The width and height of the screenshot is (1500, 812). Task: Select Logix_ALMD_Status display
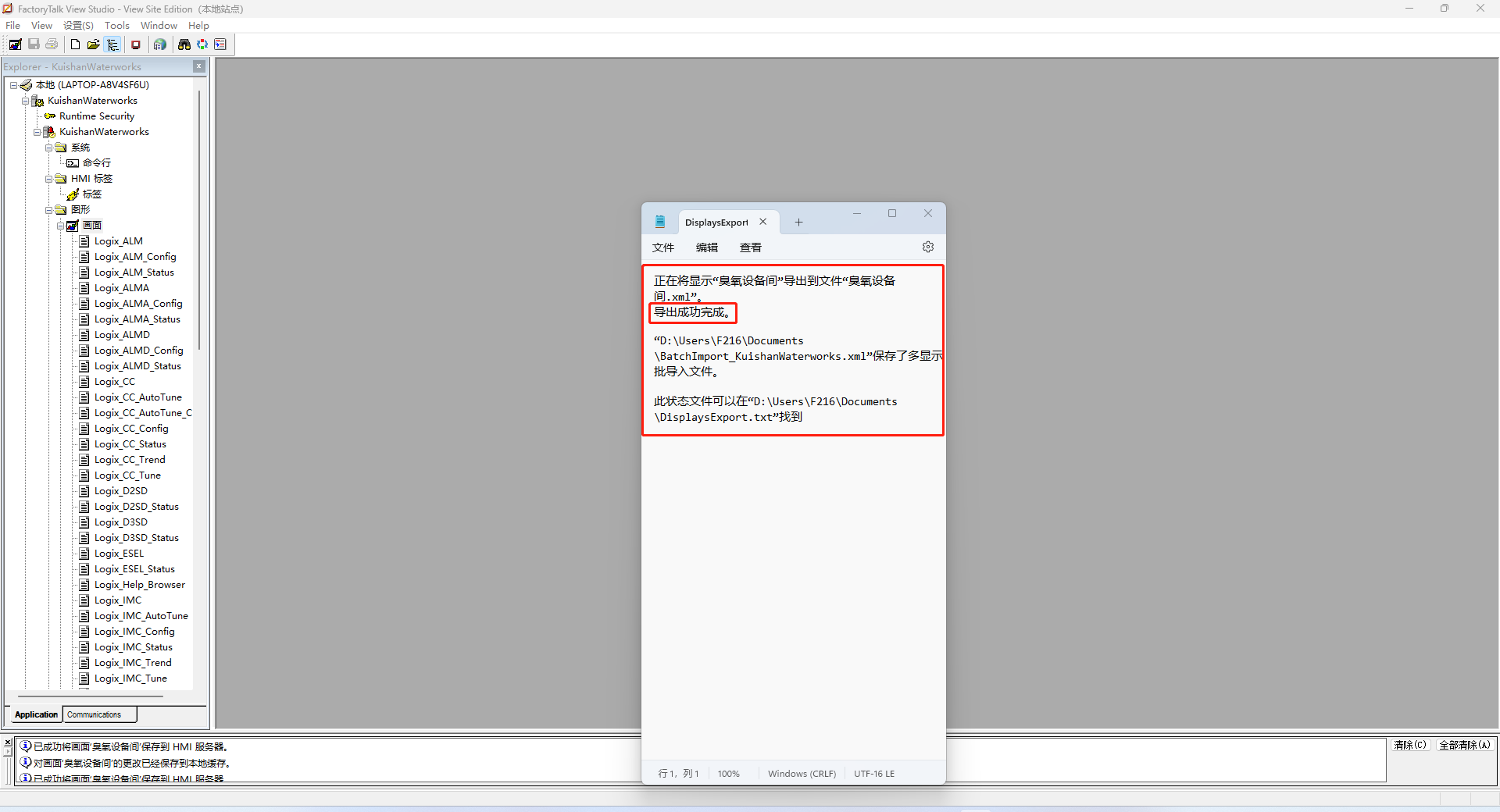[137, 366]
